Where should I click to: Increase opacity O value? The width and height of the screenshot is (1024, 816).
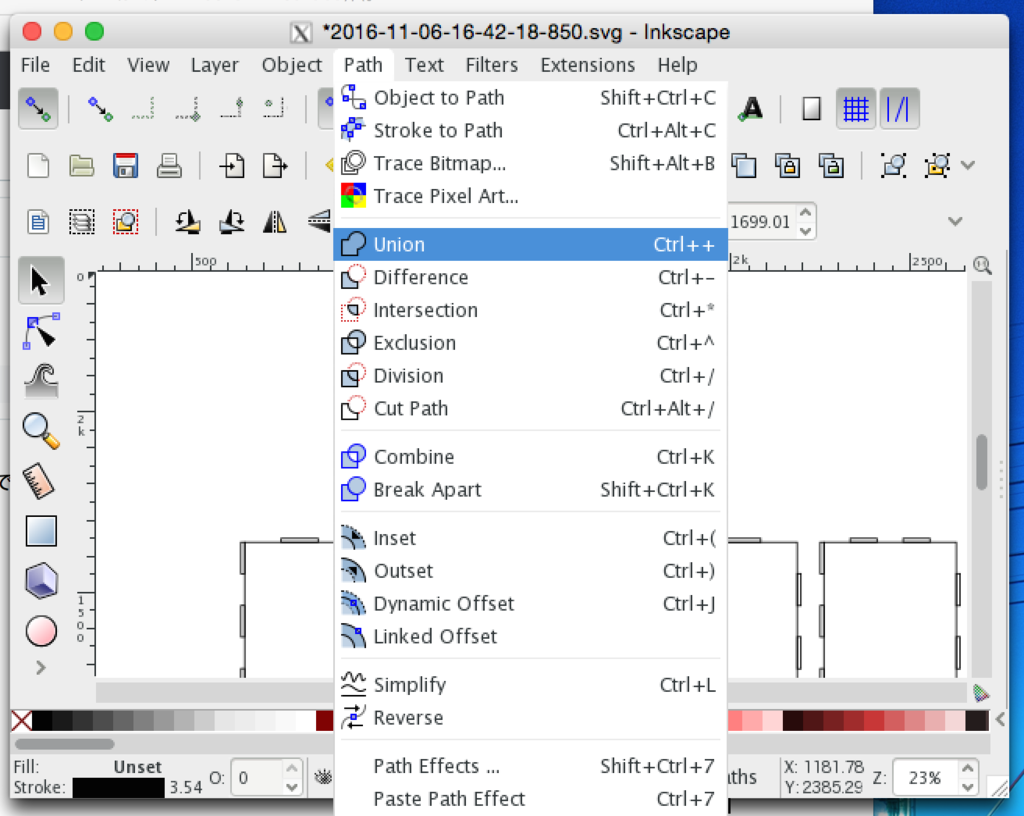[292, 768]
